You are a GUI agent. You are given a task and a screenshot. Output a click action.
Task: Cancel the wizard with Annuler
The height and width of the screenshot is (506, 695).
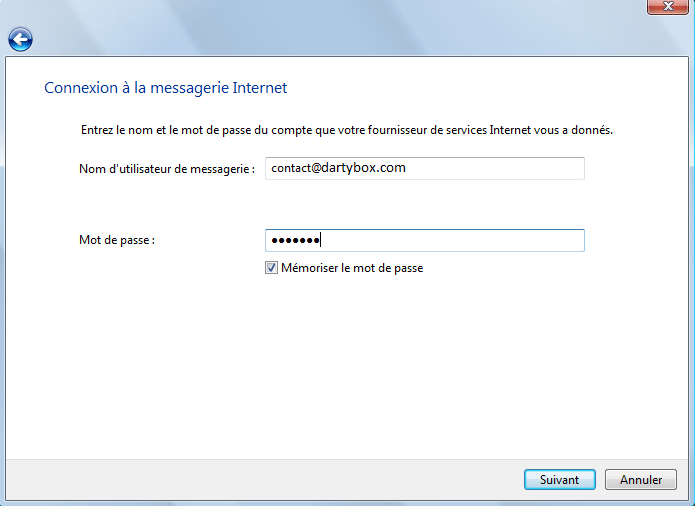(x=641, y=480)
